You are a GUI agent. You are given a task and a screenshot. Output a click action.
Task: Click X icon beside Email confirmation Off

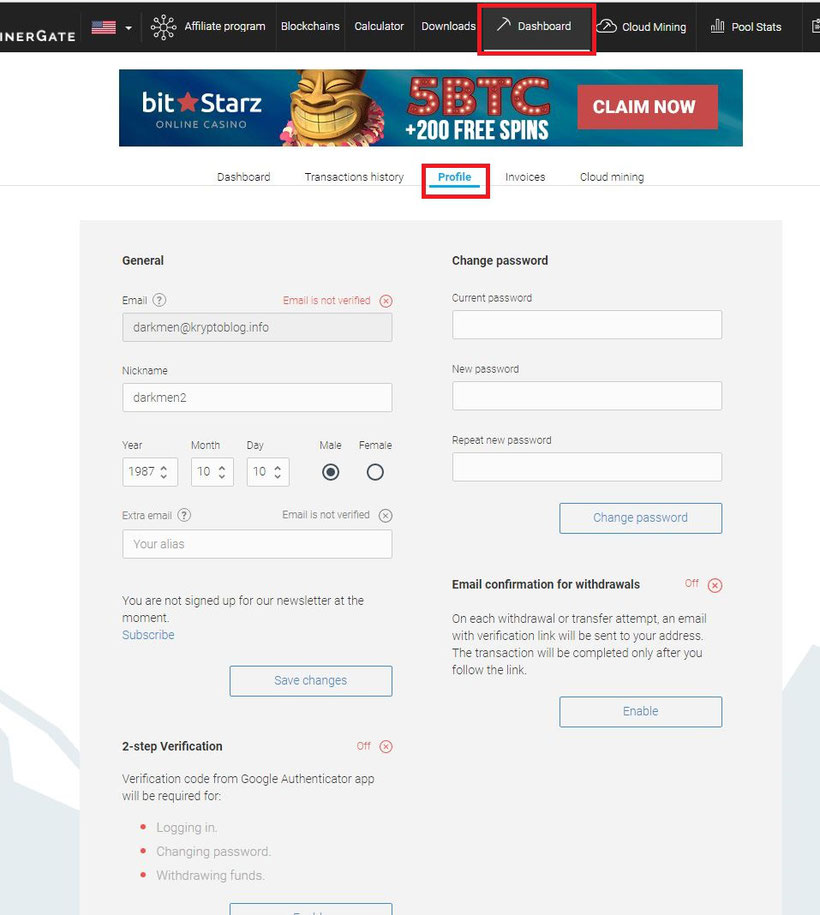pos(715,585)
